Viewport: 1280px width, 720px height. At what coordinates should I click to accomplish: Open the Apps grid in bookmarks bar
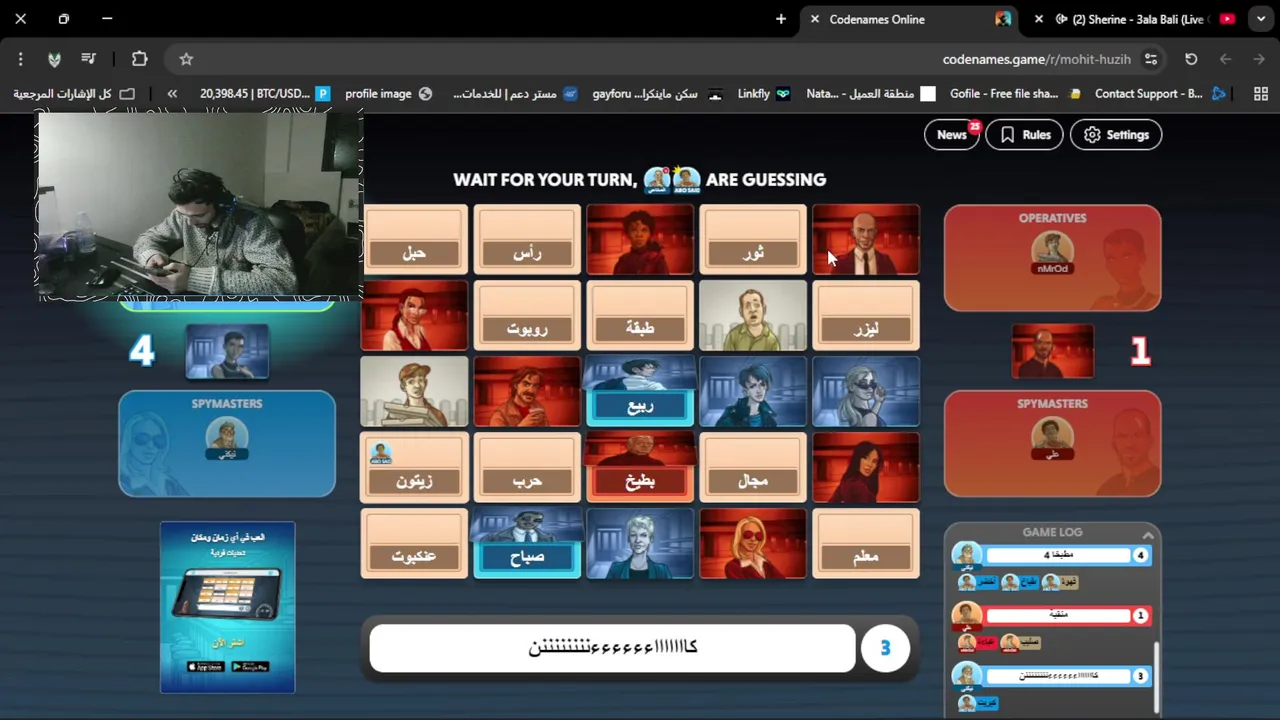pyautogui.click(x=1260, y=94)
